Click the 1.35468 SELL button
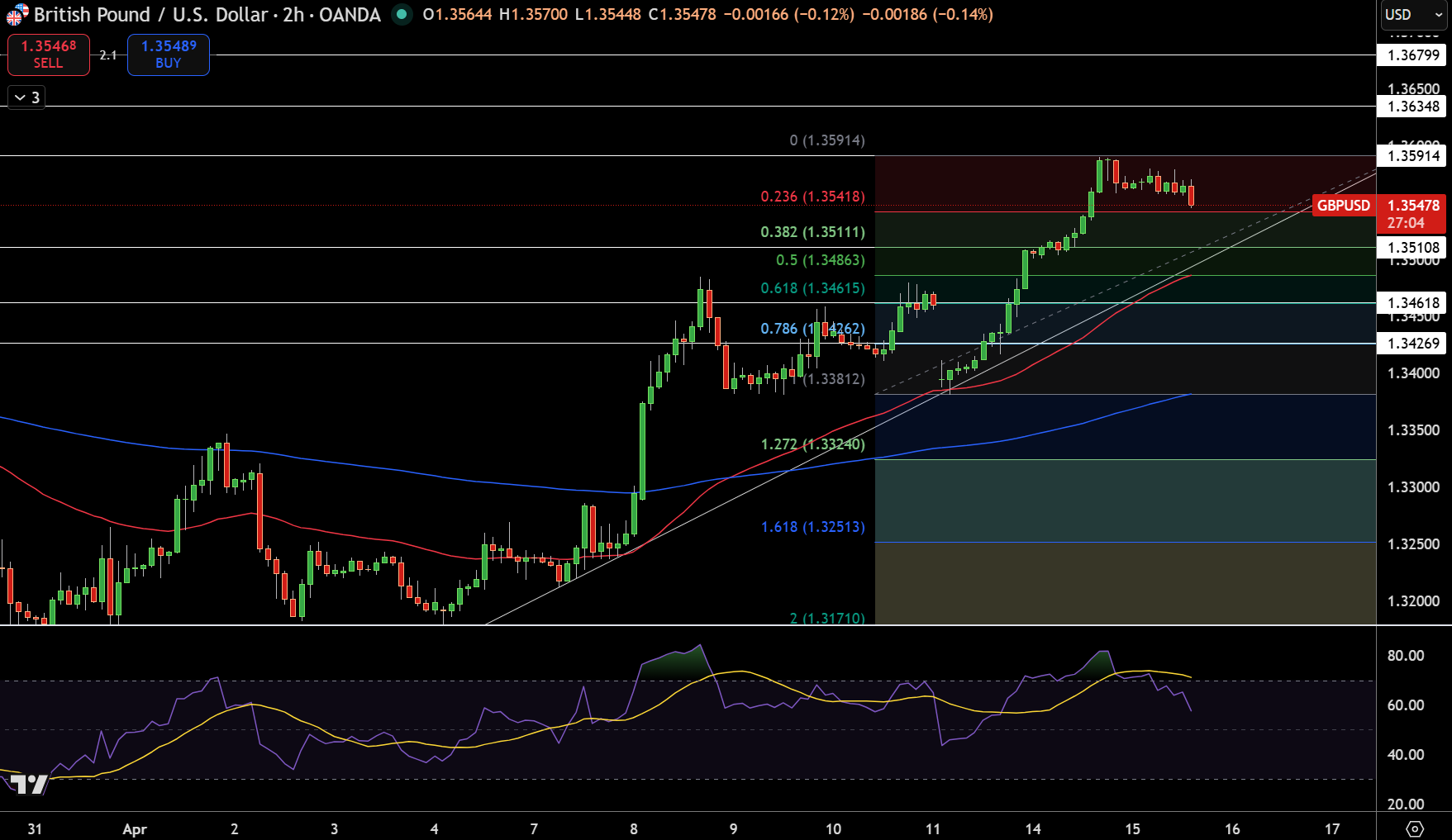Image resolution: width=1452 pixels, height=840 pixels. (x=49, y=55)
